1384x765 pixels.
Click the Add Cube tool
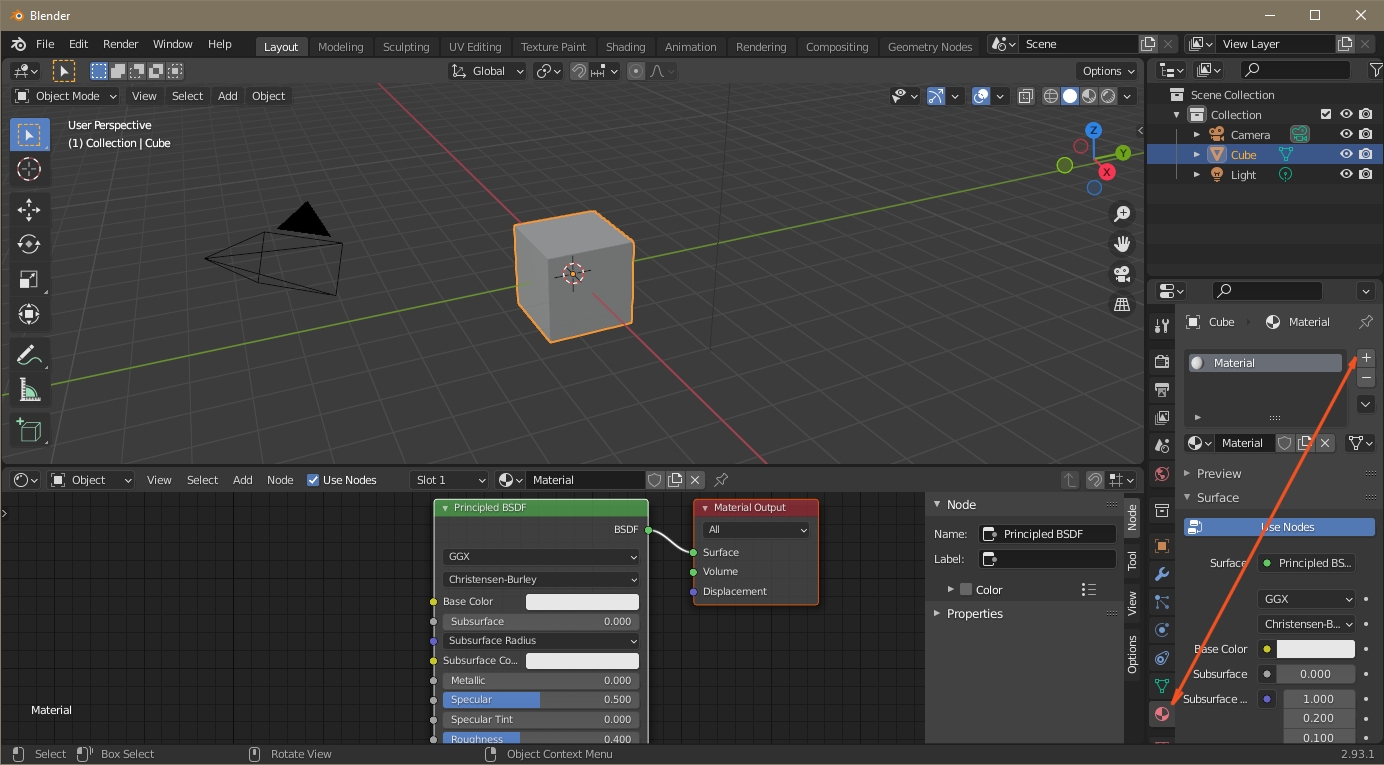pyautogui.click(x=29, y=431)
